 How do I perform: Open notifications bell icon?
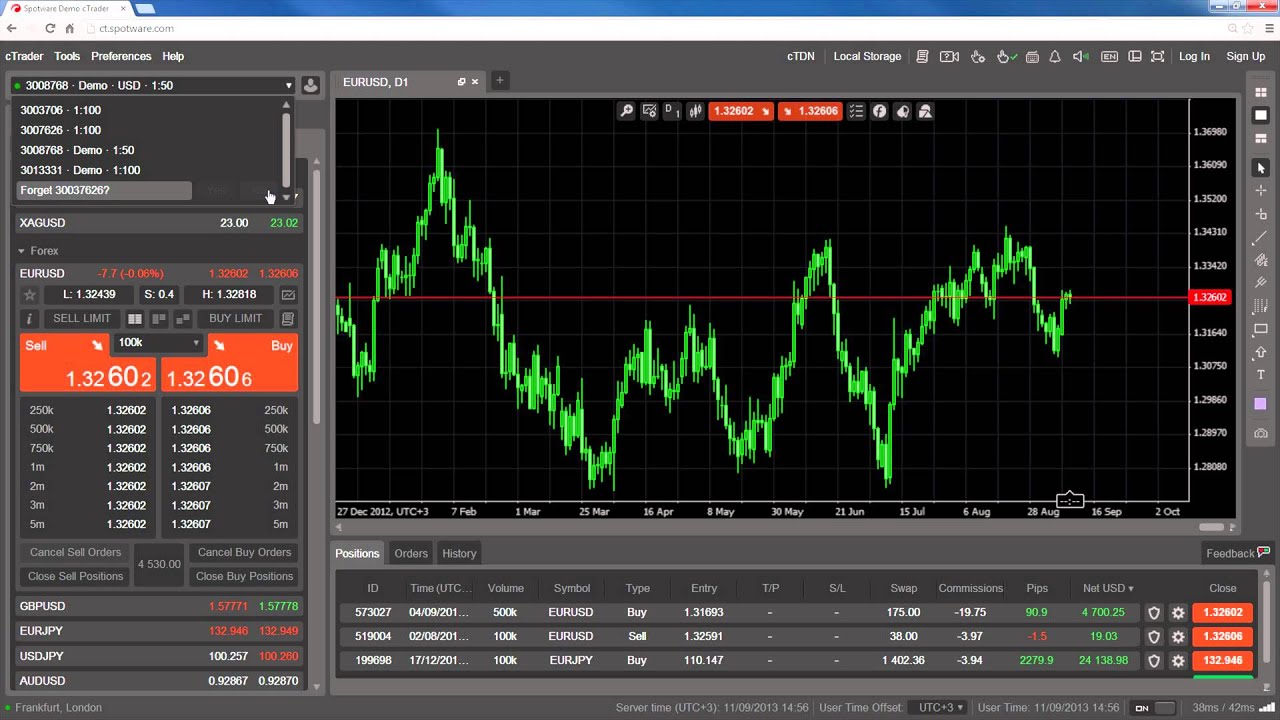pos(1055,57)
